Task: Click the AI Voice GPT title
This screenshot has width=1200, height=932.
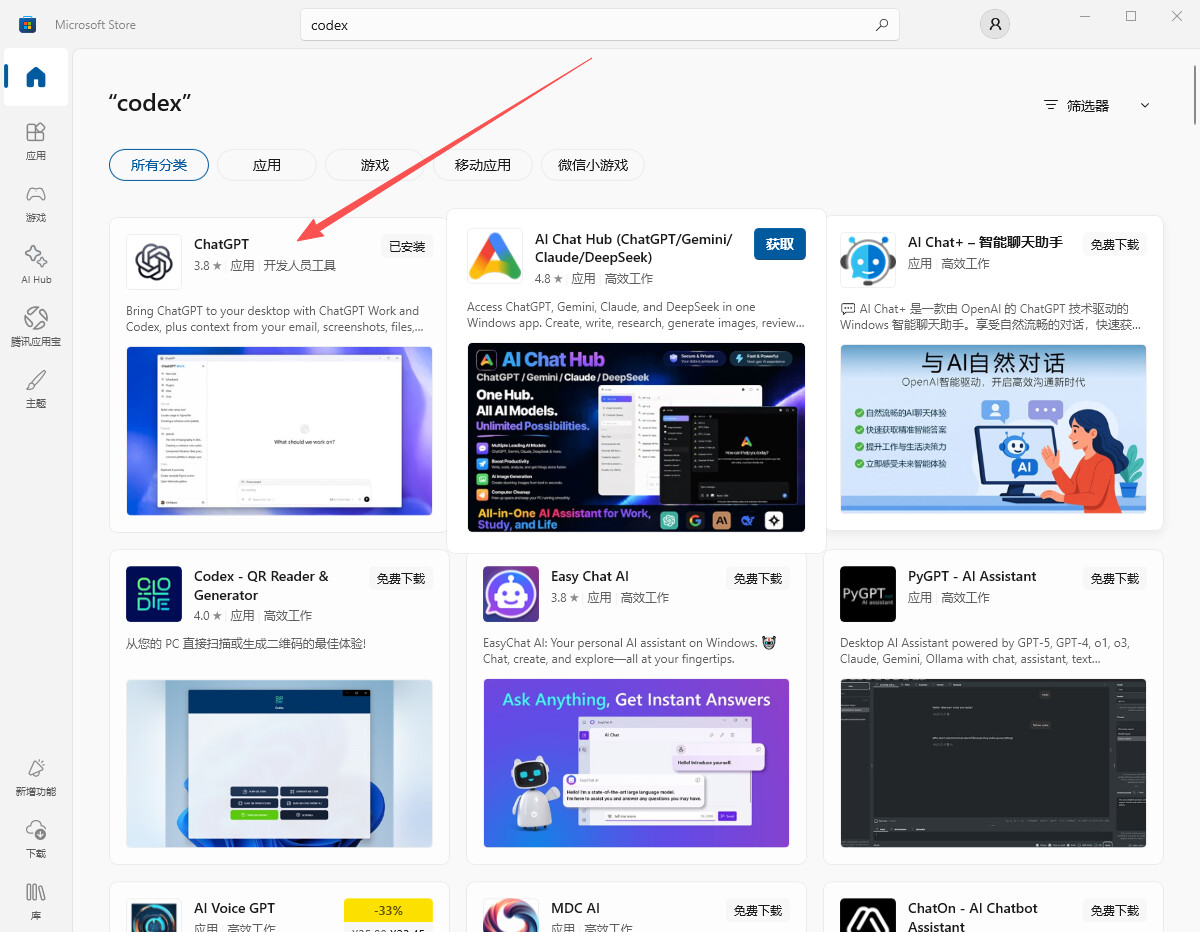Action: (x=234, y=908)
